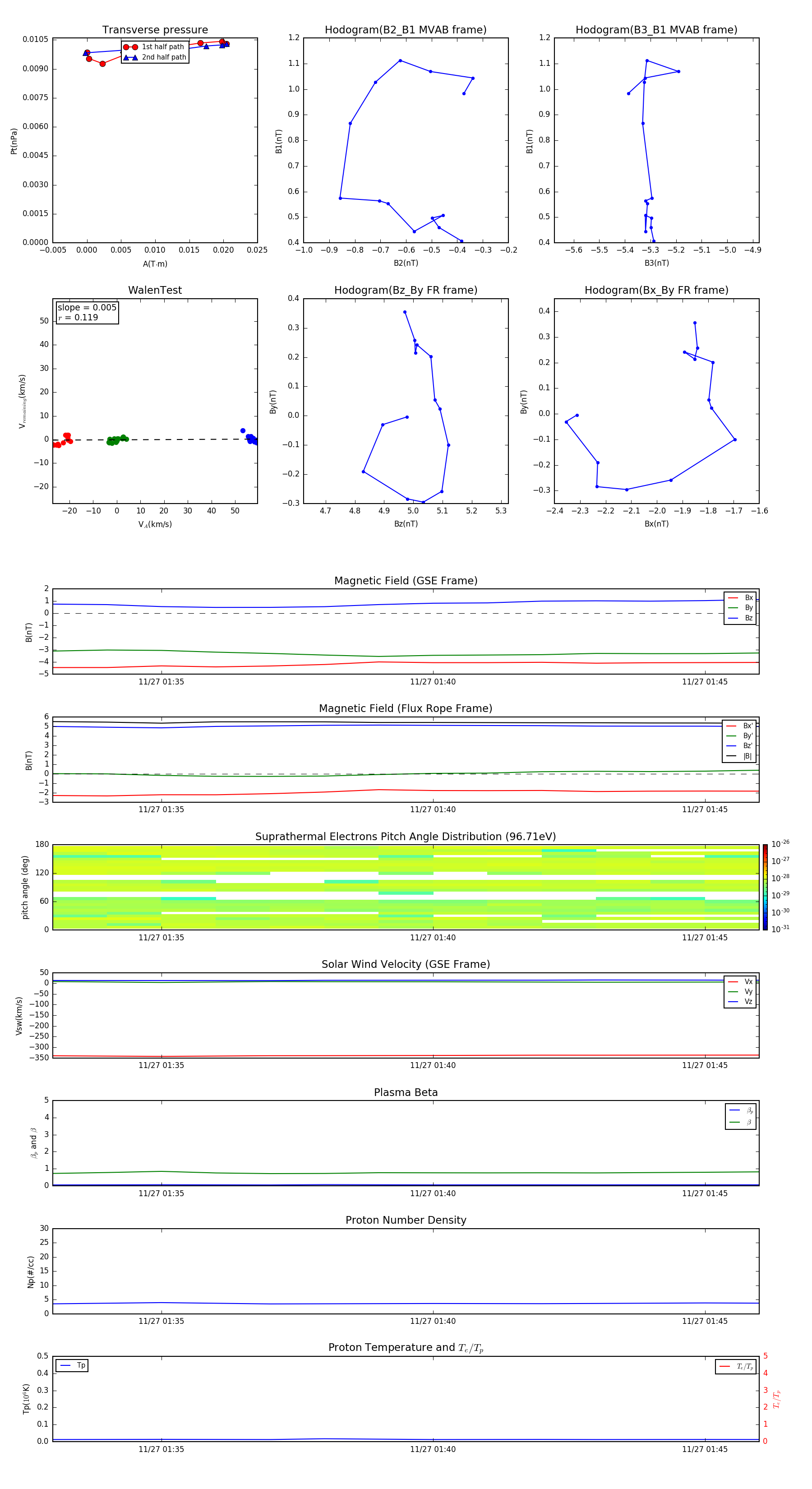Click 'By' legend entry in GSE magnetic field plot
812x1489 pixels.
(x=740, y=607)
